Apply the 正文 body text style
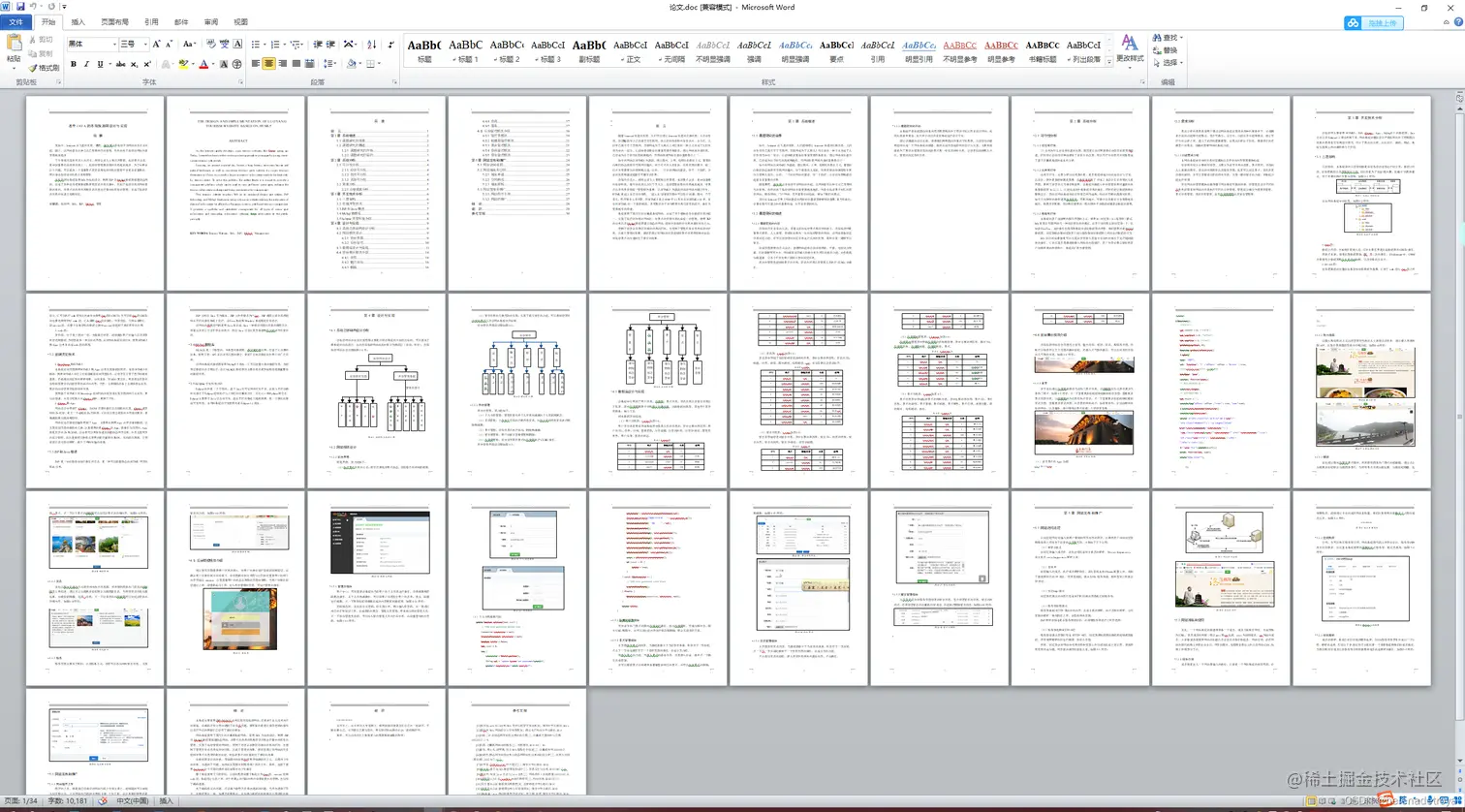This screenshot has width=1465, height=812. tap(632, 49)
